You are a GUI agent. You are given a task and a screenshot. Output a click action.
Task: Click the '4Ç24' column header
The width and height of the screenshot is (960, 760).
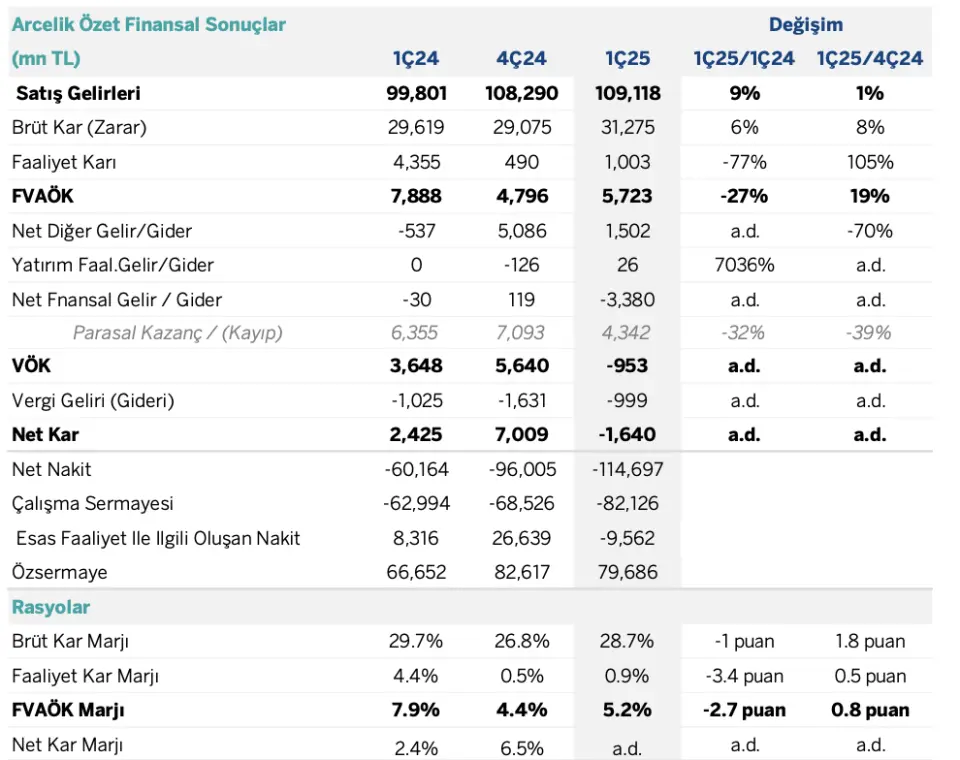521,59
